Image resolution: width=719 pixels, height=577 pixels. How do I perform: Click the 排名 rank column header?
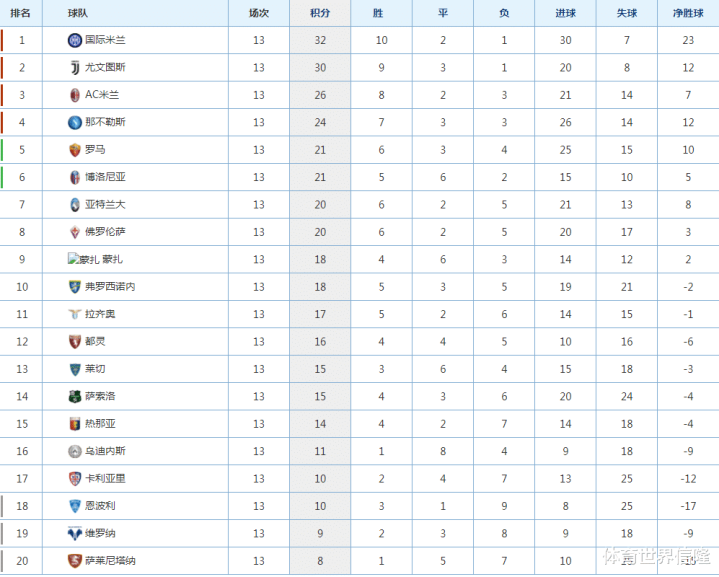[x=20, y=13]
